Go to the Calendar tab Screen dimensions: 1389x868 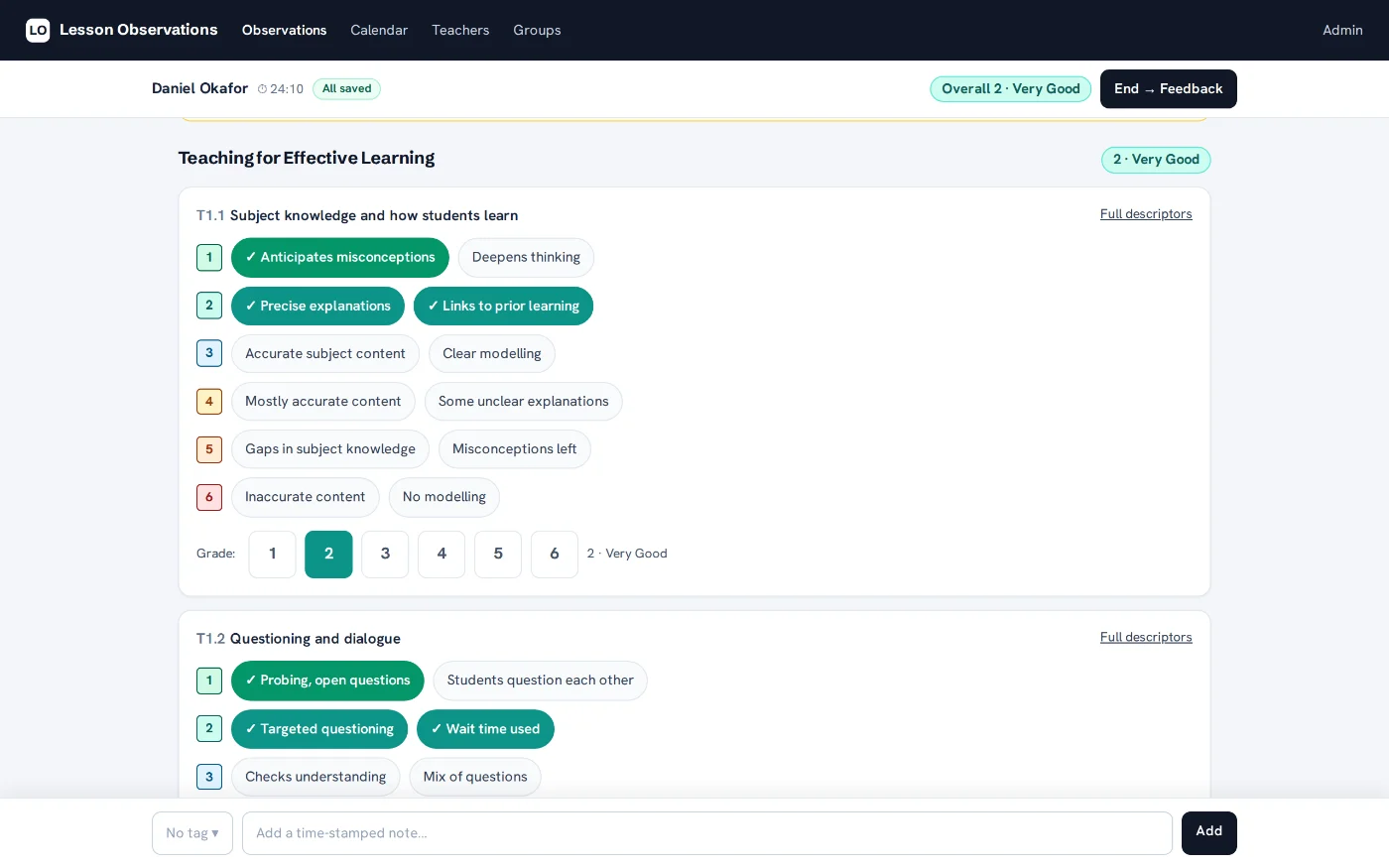379,31
